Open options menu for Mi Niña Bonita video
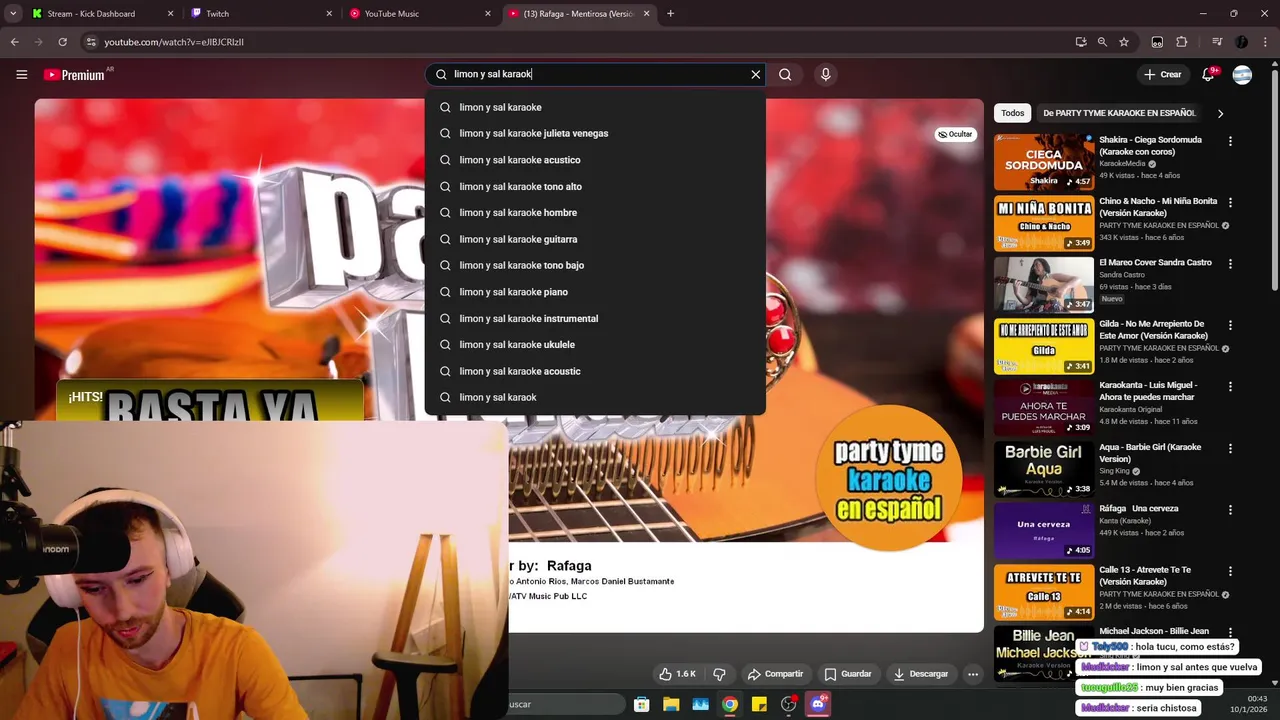The height and width of the screenshot is (720, 1280). pyautogui.click(x=1230, y=202)
